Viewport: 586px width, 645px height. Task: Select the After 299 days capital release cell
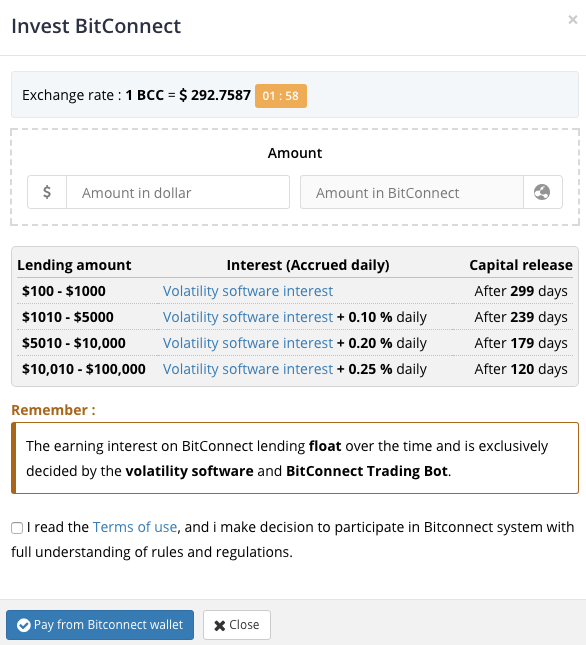[521, 291]
